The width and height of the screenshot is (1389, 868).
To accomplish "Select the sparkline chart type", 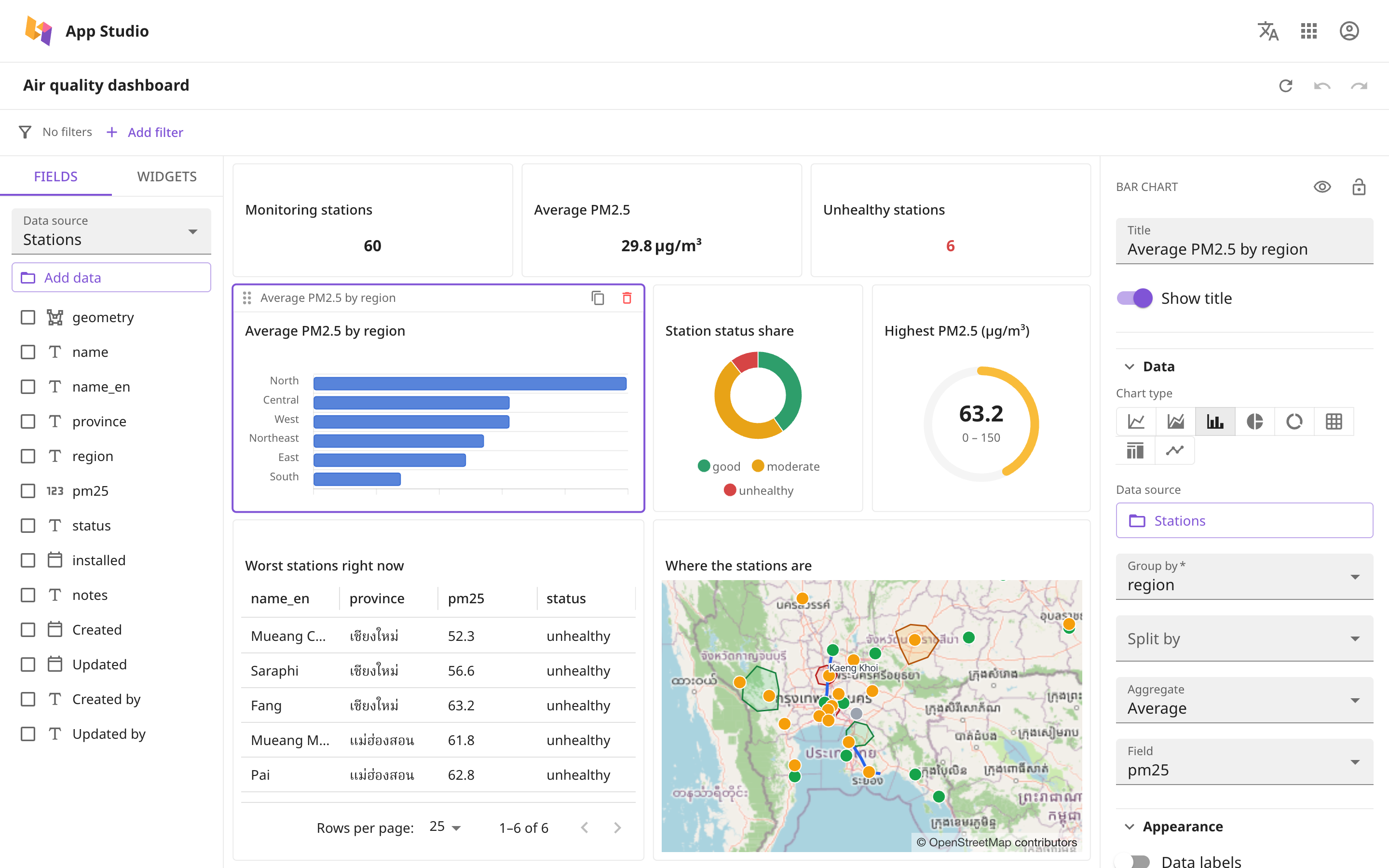I will click(x=1175, y=451).
